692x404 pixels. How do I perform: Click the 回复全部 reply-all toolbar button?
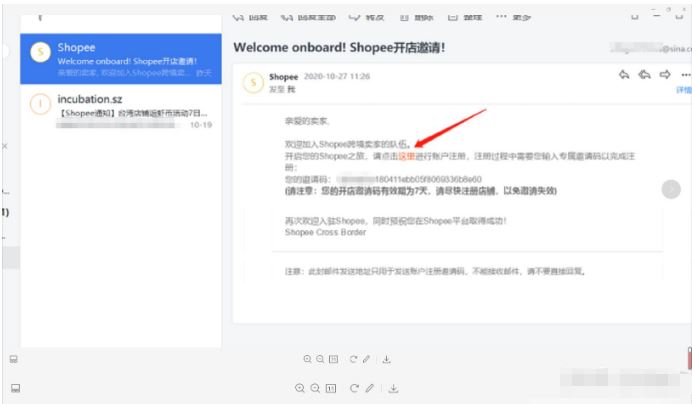coord(308,18)
